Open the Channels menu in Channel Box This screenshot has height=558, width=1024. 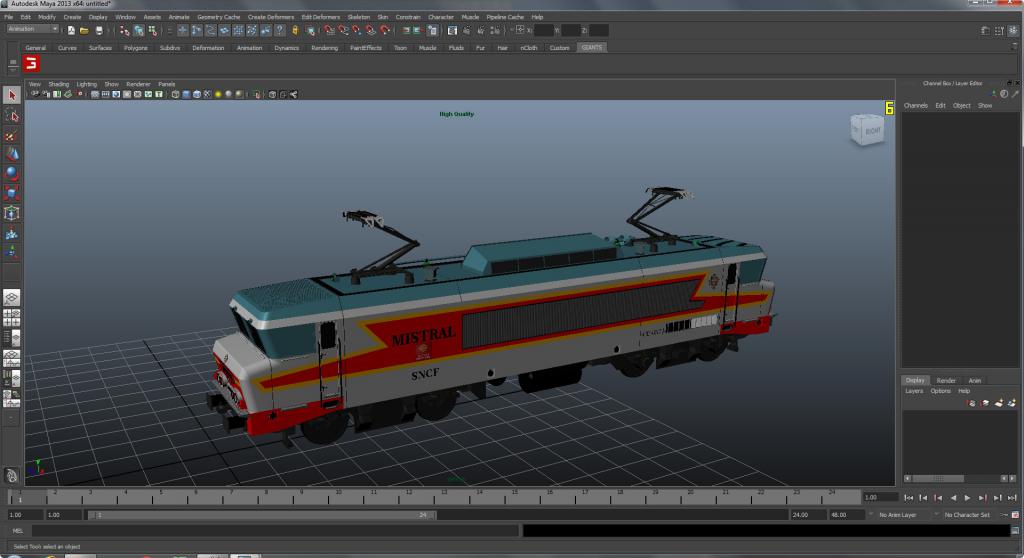916,105
